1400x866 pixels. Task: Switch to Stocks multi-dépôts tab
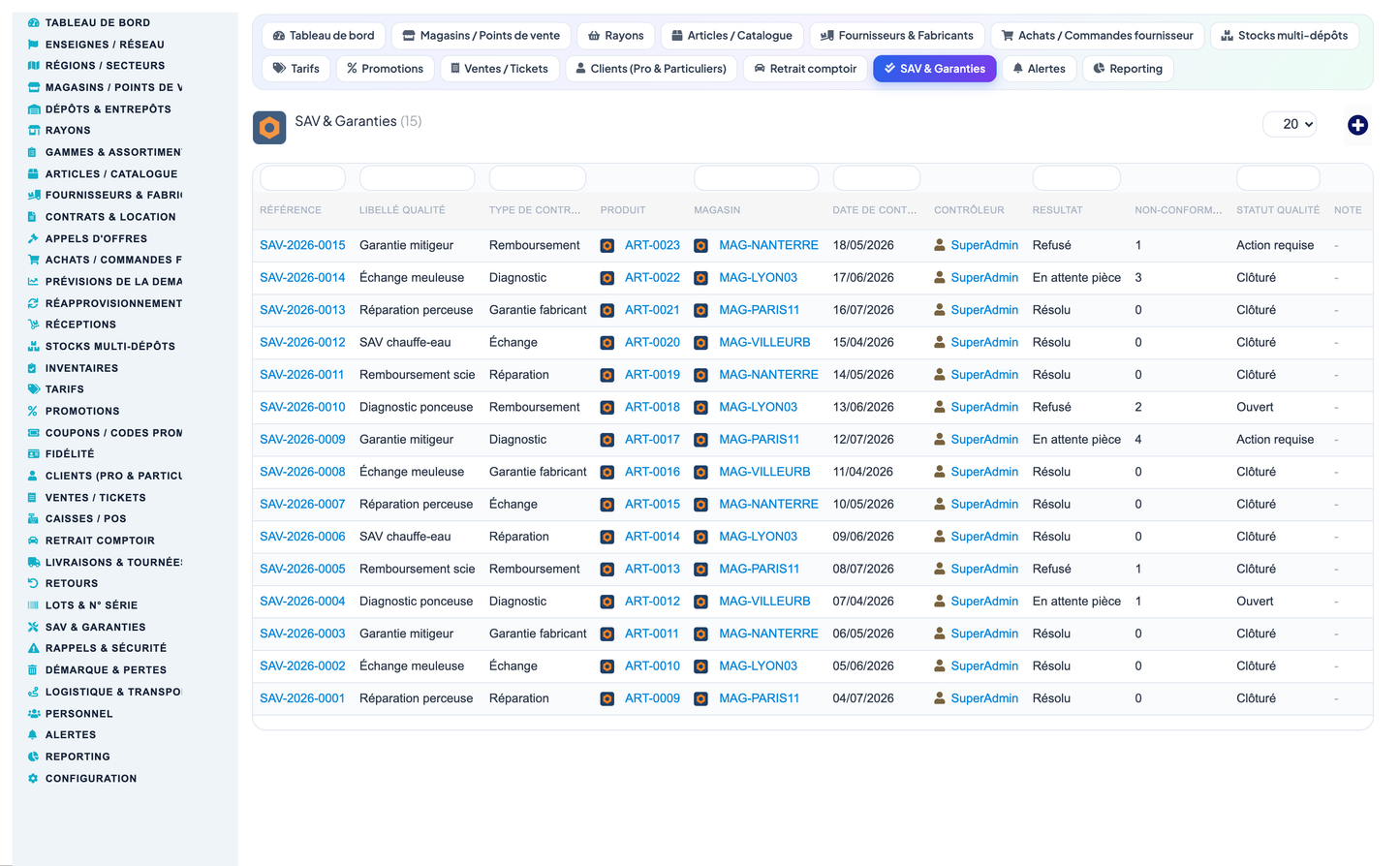(x=1285, y=36)
